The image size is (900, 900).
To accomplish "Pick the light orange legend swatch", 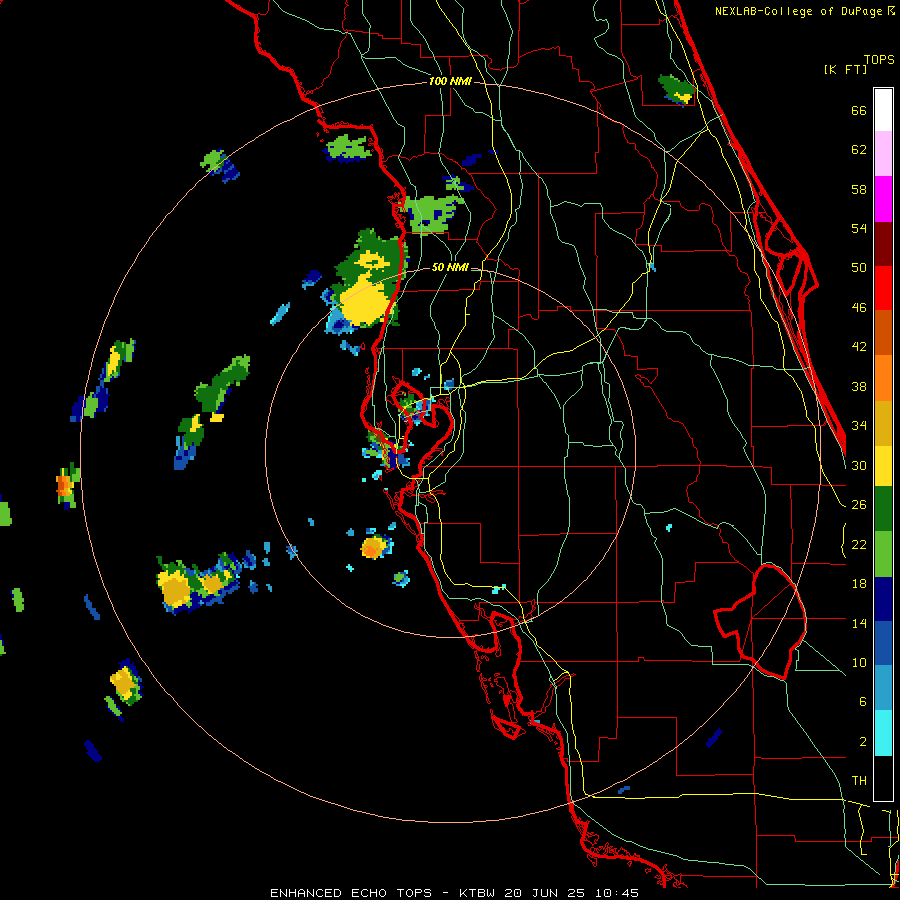I will pos(883,378).
